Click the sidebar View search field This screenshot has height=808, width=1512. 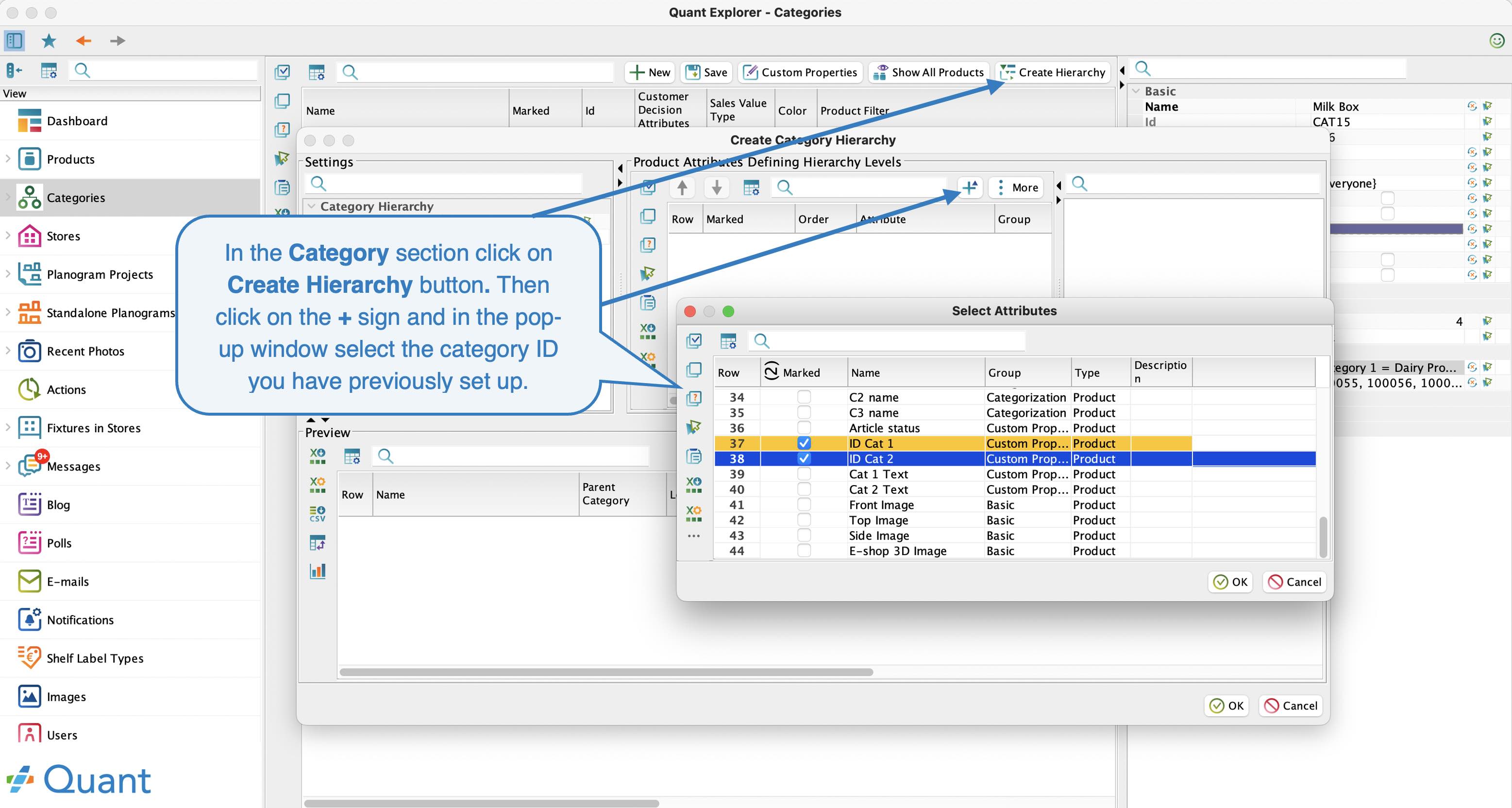tap(164, 71)
